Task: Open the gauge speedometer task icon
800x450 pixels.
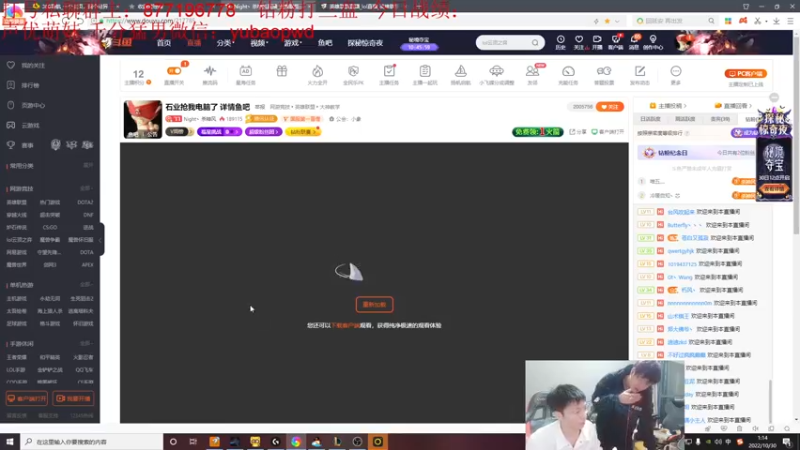Action: (x=568, y=71)
